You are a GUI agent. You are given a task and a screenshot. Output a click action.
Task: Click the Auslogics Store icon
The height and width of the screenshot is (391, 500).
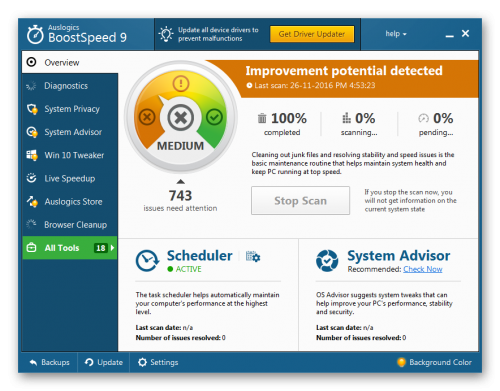[32, 201]
